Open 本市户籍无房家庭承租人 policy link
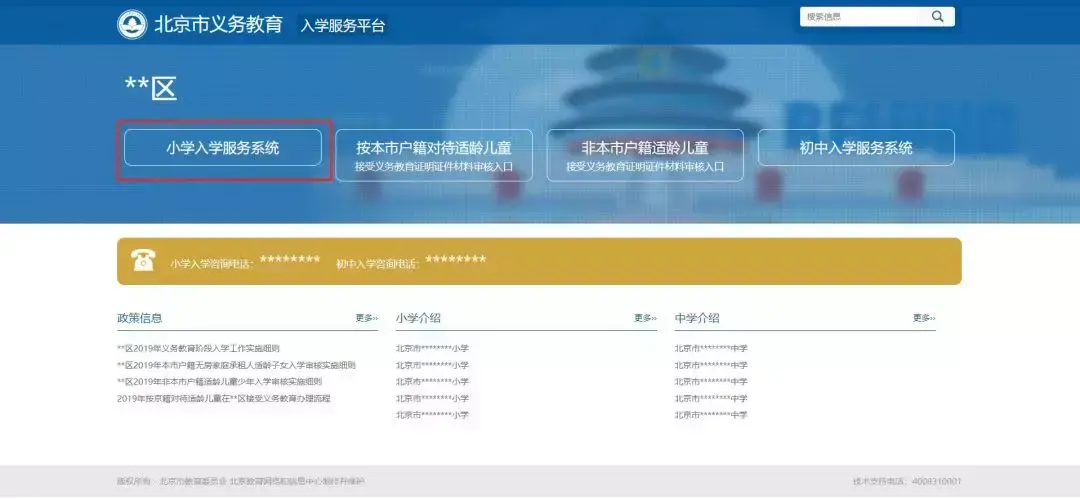 click(236, 365)
